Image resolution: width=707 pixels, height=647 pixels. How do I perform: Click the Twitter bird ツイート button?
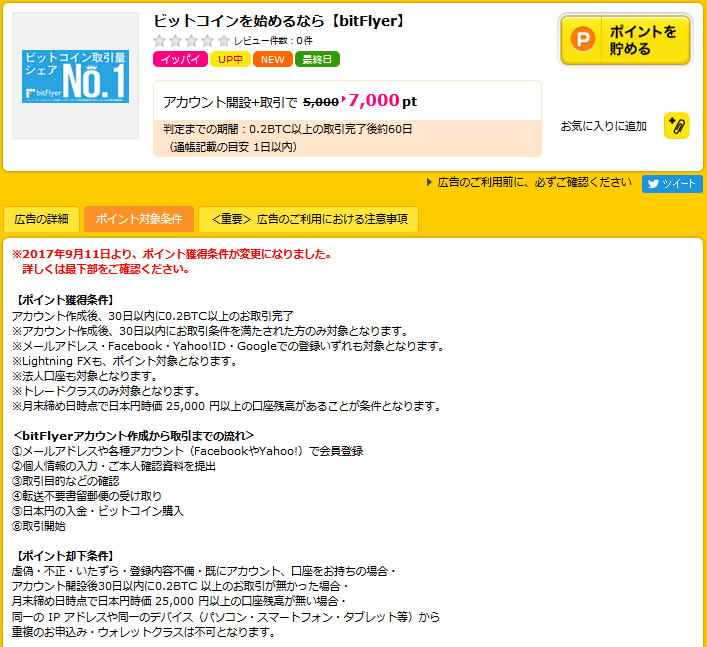[672, 184]
